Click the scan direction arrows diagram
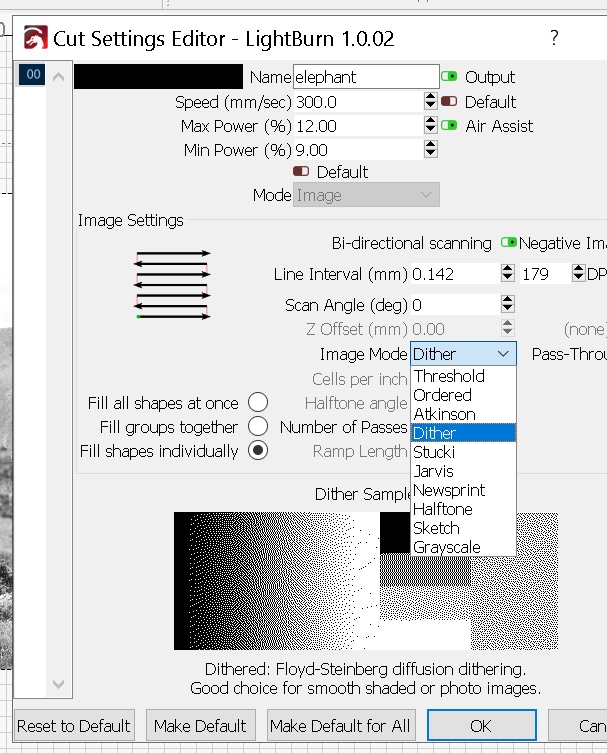 coord(172,284)
